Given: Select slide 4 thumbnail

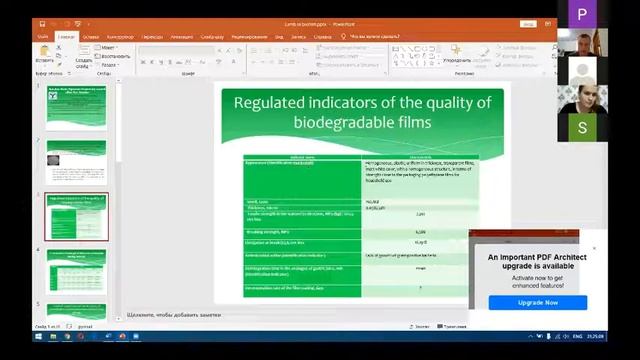Looking at the screenshot, I should click(x=76, y=271).
